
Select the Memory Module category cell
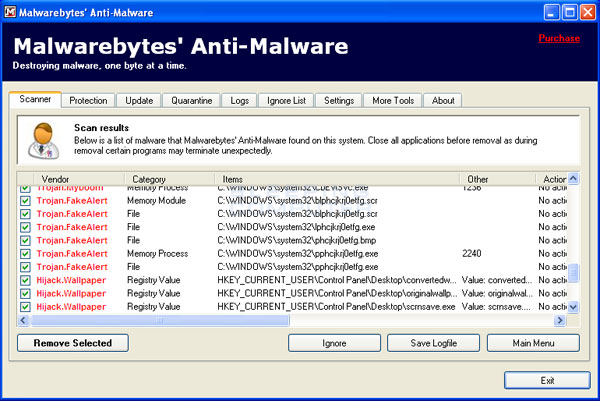point(156,200)
